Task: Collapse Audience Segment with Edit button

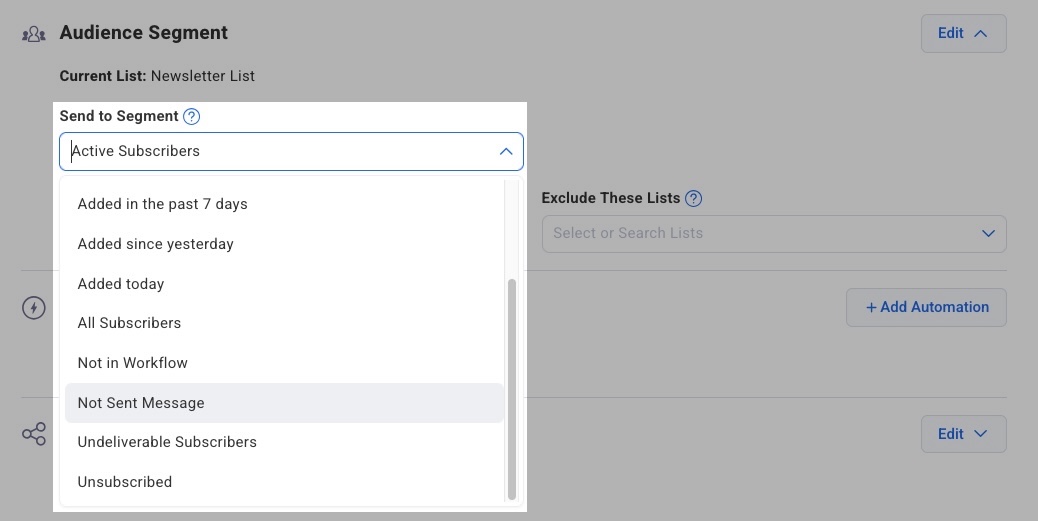Action: 962,33
